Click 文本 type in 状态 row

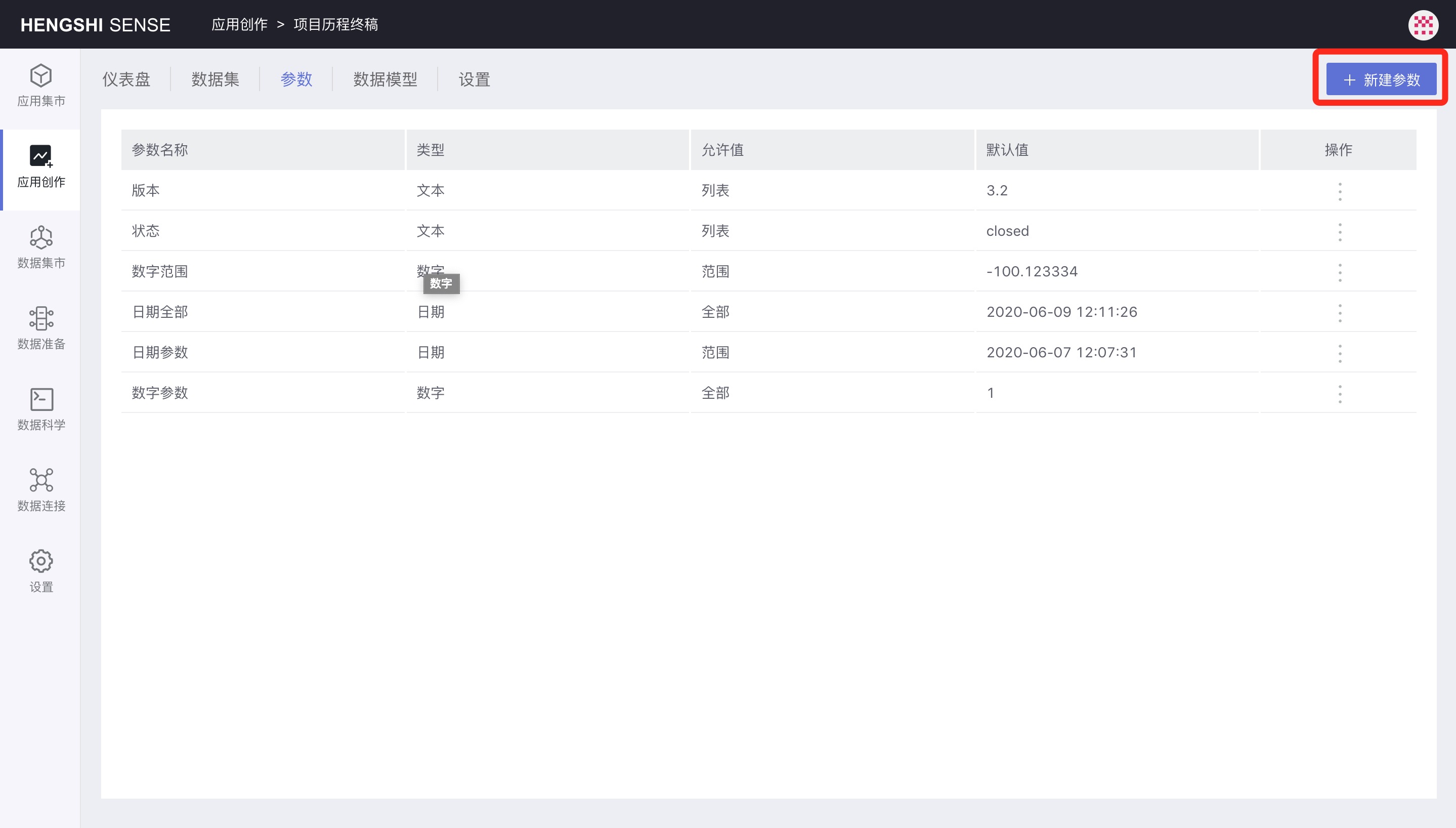pos(431,231)
